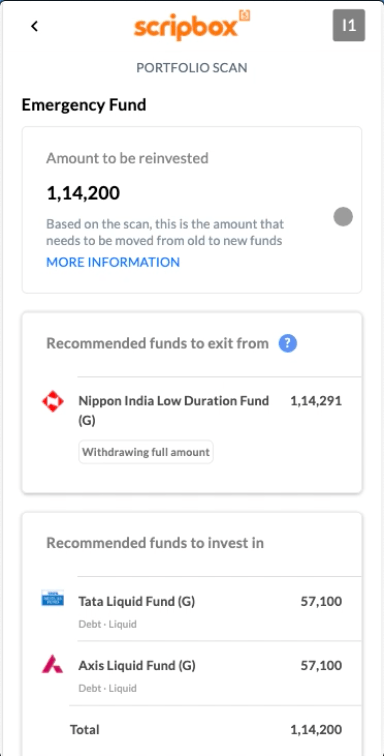
Task: Click the 1,14,291 exit amount
Action: 316,401
